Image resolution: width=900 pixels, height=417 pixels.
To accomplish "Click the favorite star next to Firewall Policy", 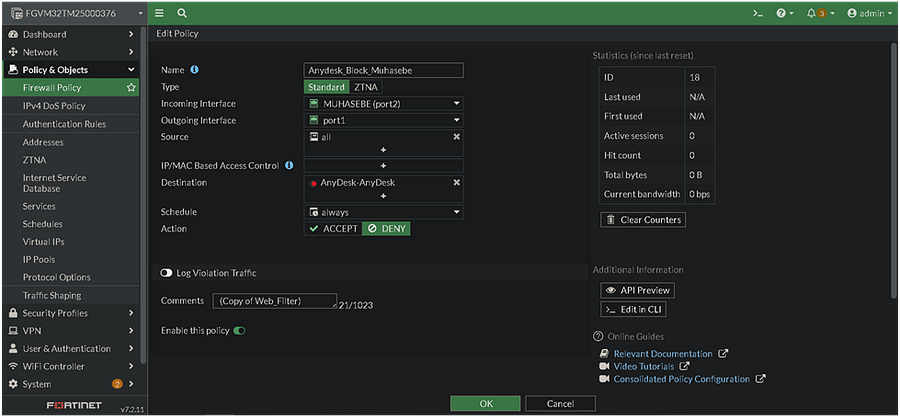I will click(x=131, y=88).
